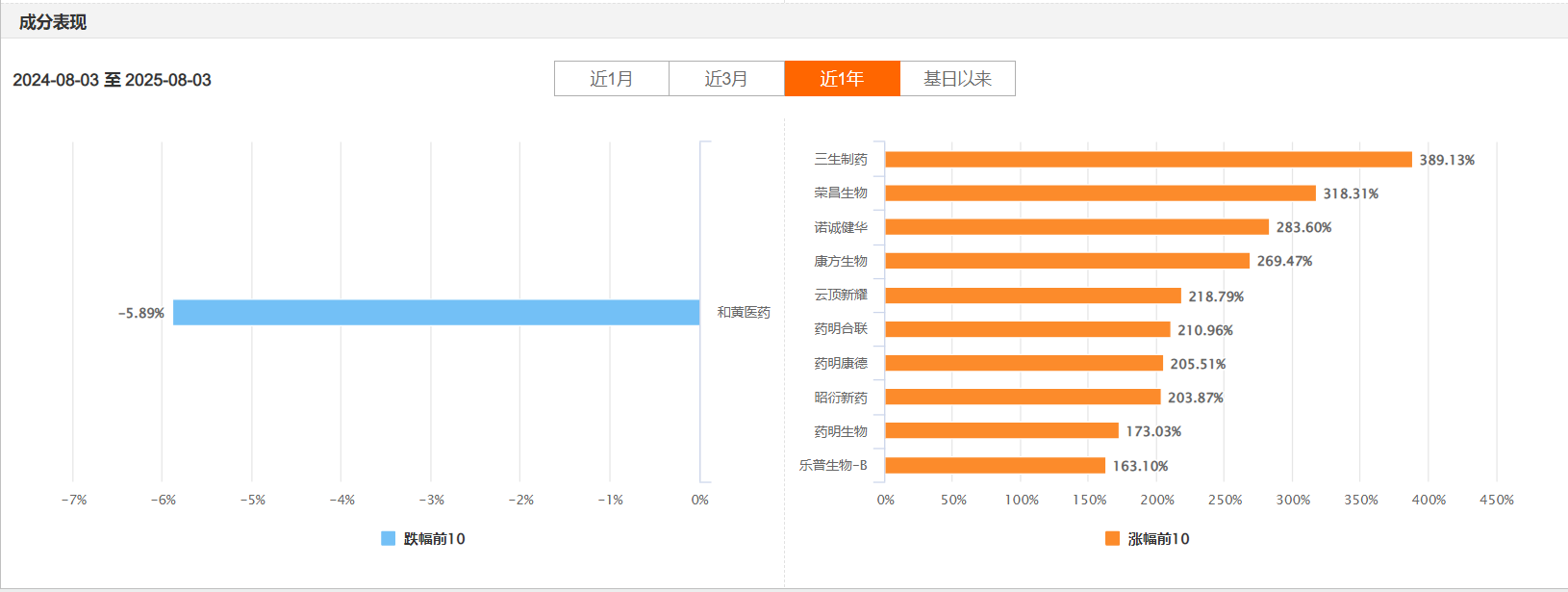Click the 173.03% value label
This screenshot has height=592, width=1568.
(1154, 431)
